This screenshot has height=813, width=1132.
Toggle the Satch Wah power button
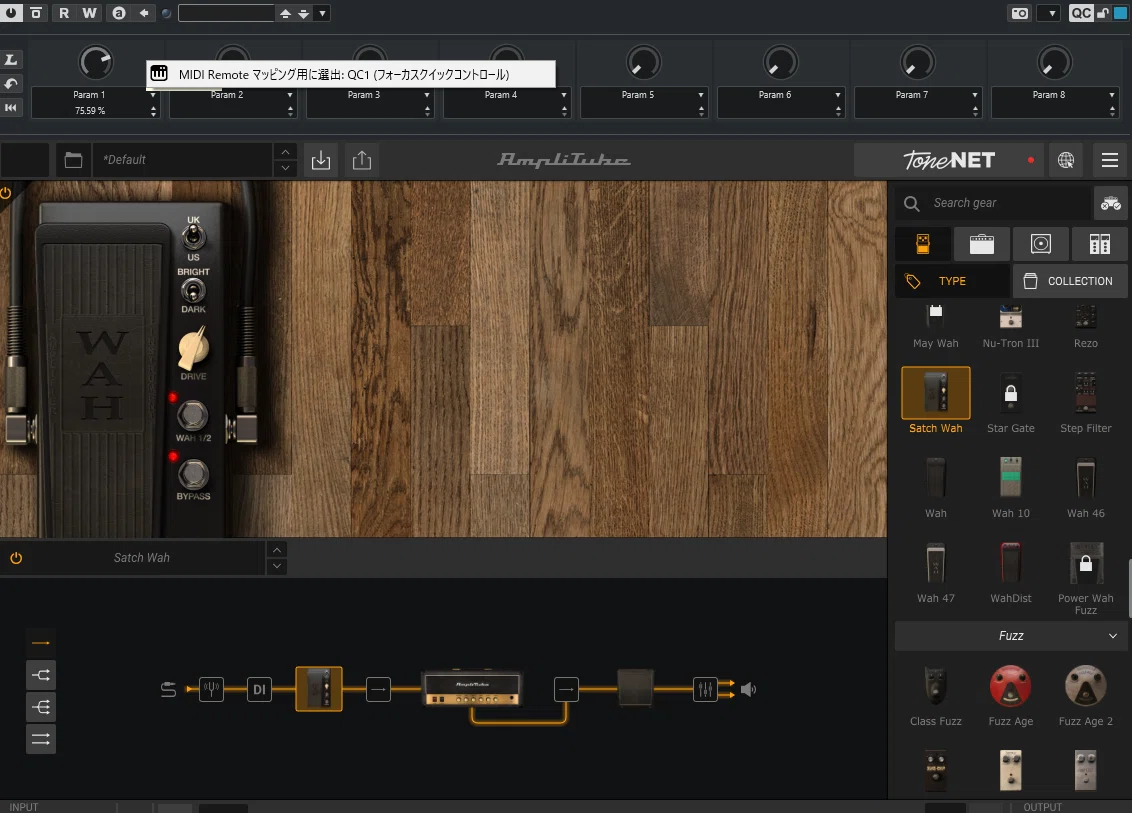tap(16, 558)
